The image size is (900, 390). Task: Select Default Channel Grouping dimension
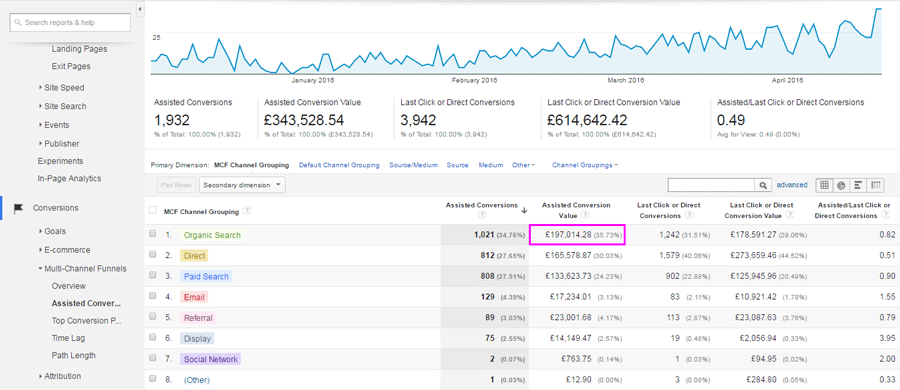pyautogui.click(x=339, y=165)
